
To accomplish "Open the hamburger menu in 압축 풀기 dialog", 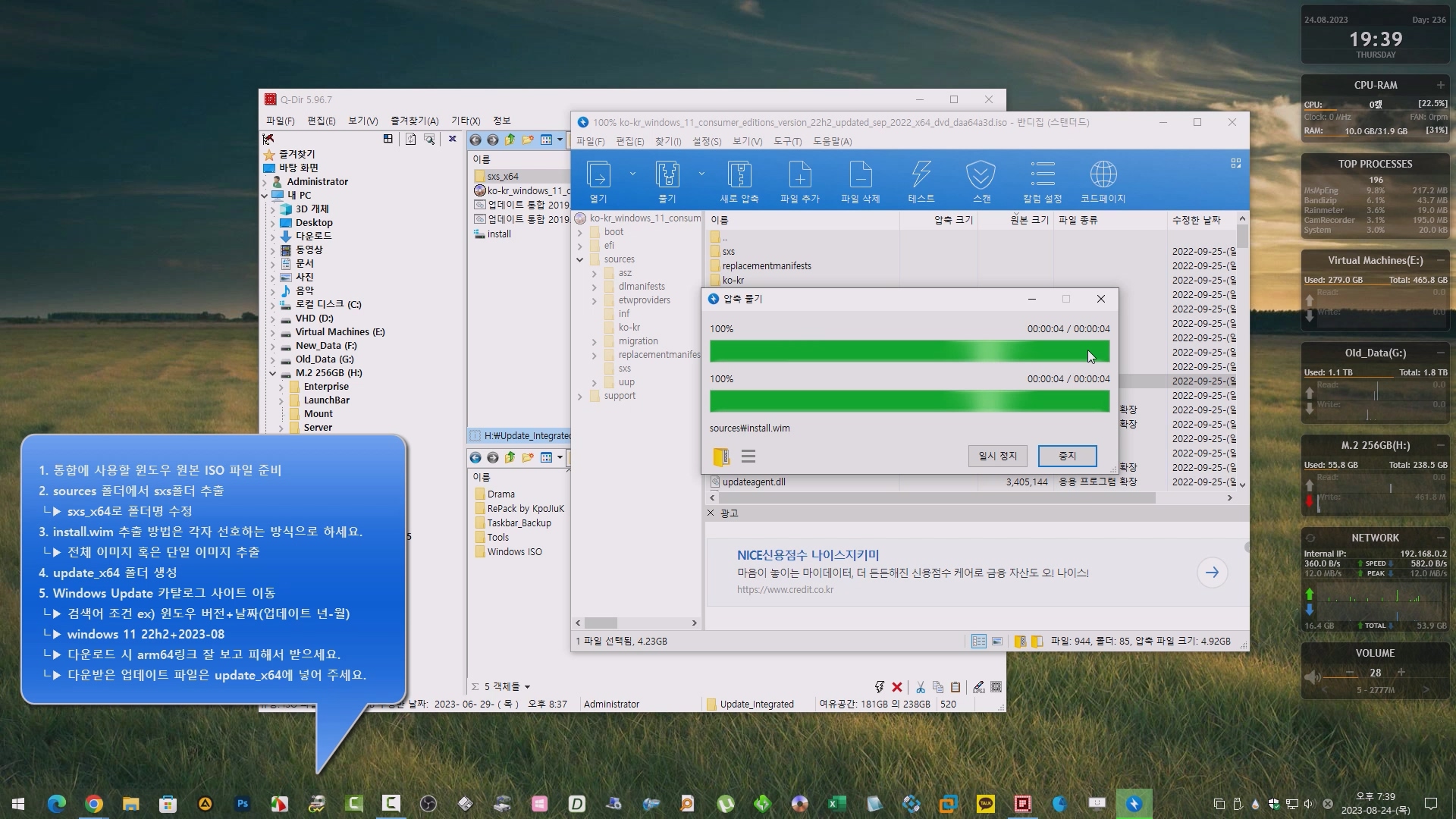I will tap(748, 457).
